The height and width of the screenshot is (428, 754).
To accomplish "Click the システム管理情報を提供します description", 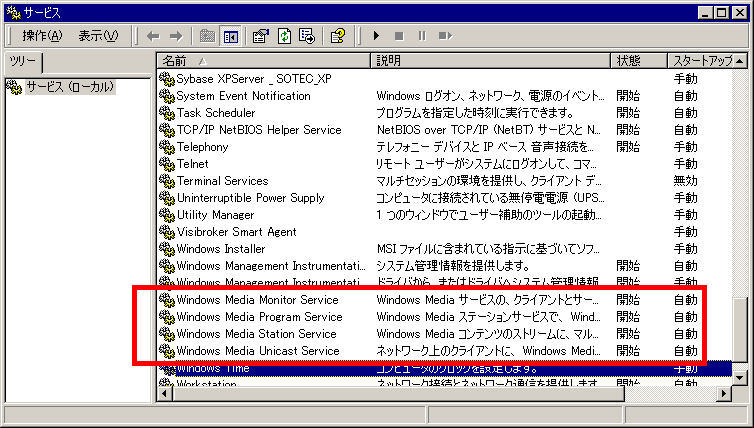I will 452,266.
